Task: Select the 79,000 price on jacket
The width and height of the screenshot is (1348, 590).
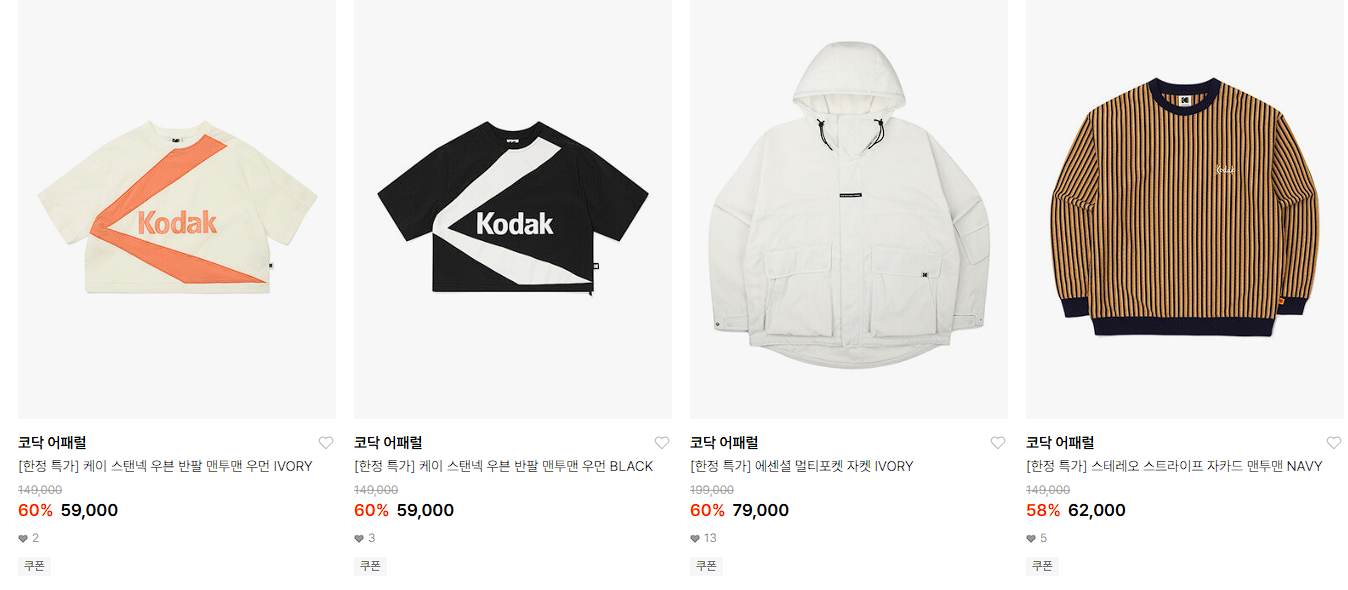Action: click(x=761, y=511)
